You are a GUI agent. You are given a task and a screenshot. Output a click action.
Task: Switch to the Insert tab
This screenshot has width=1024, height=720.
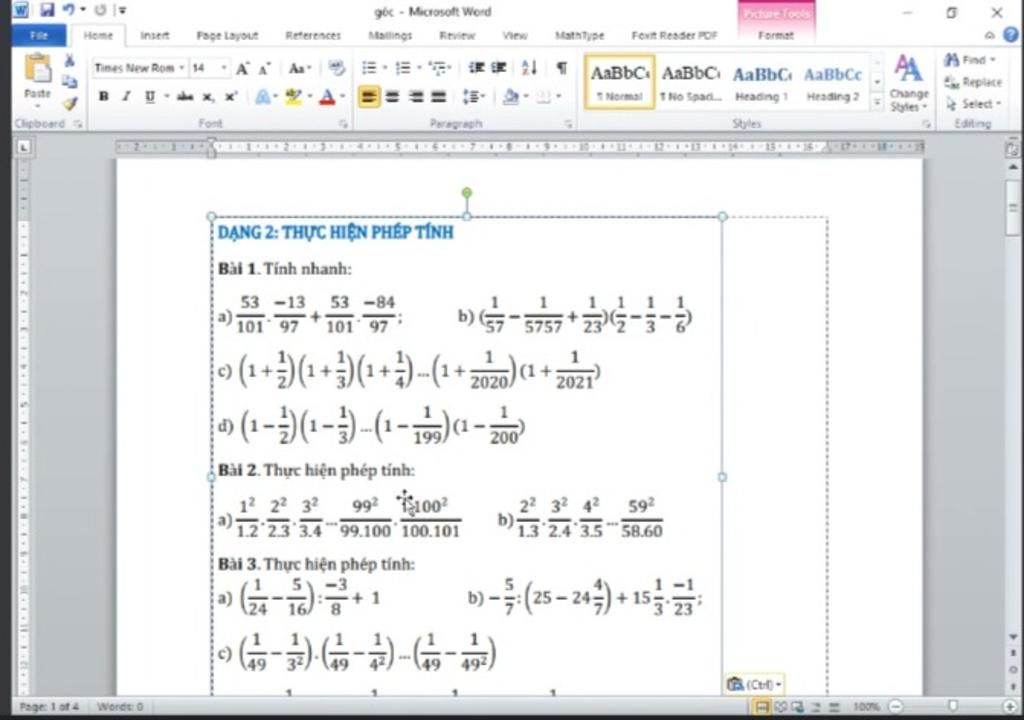point(155,35)
